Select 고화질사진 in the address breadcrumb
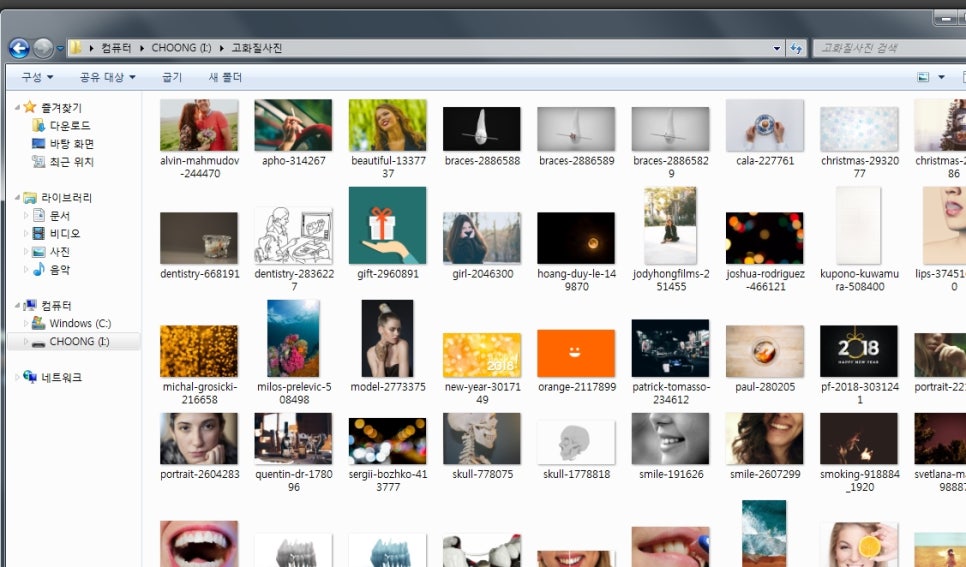Screen dimensions: 966x567 point(256,48)
